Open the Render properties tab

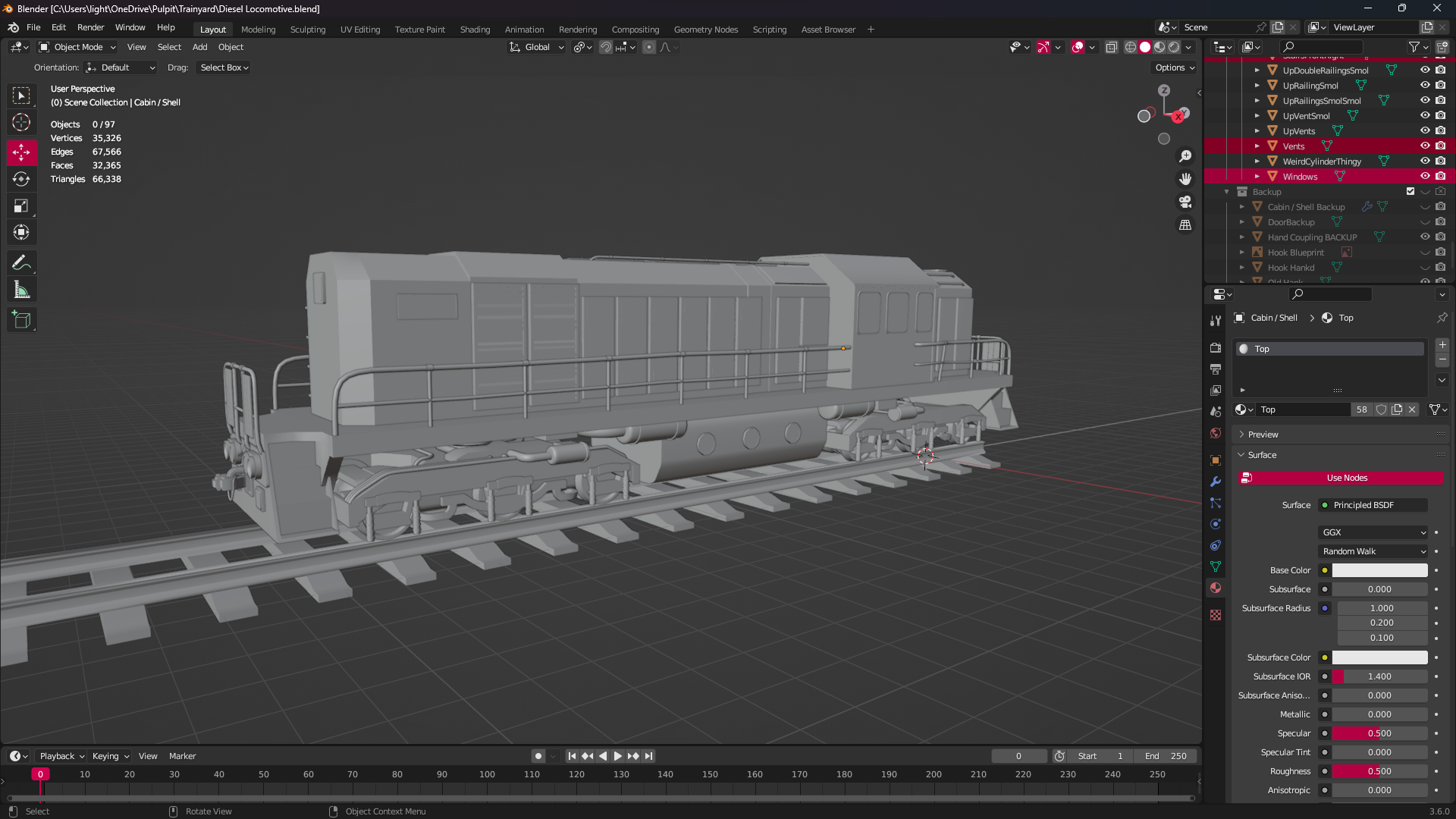(1215, 347)
